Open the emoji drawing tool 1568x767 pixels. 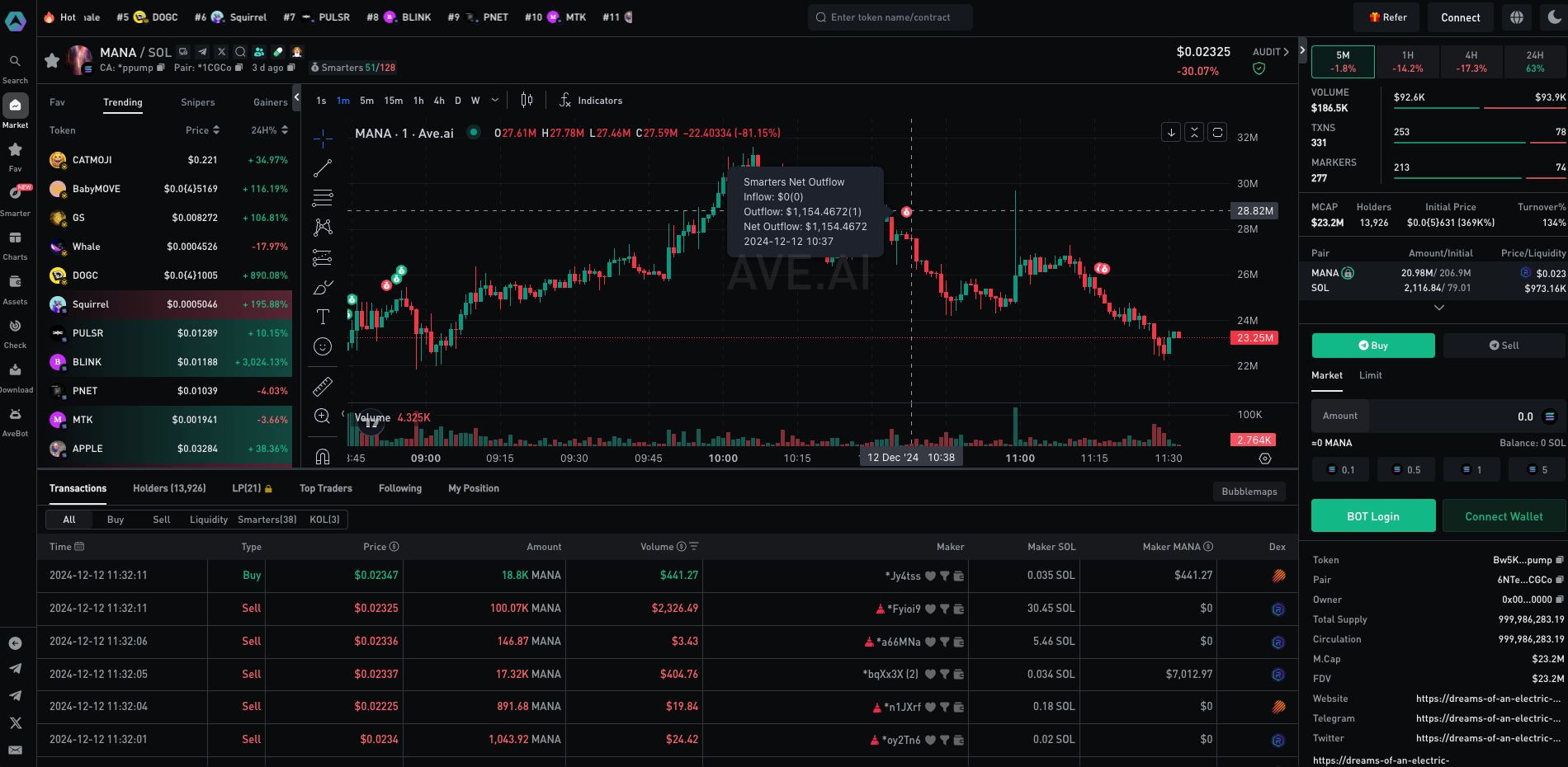pos(322,346)
